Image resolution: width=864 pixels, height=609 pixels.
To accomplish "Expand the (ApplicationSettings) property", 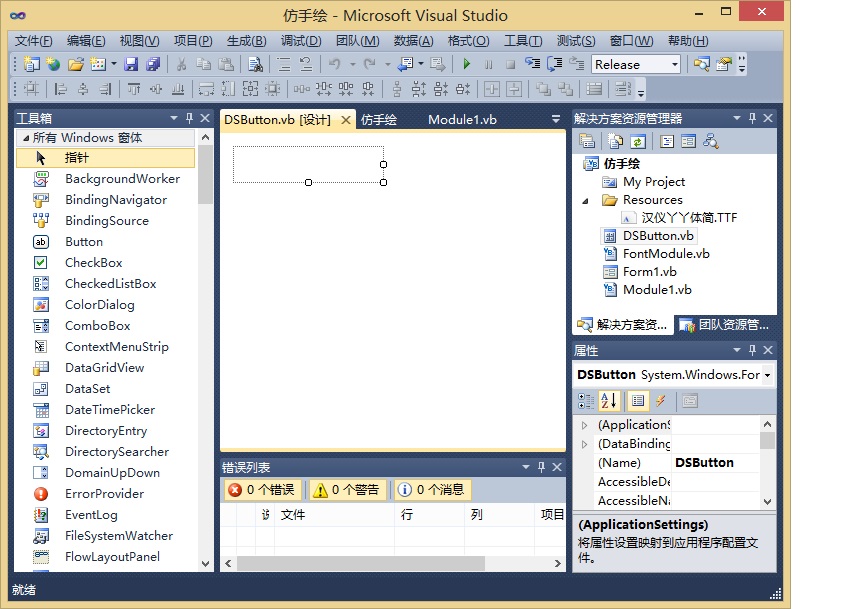I will pos(585,425).
